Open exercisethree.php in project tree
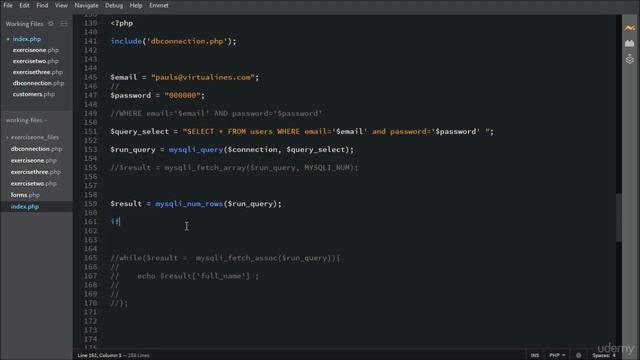The height and width of the screenshot is (360, 640). click(x=37, y=172)
